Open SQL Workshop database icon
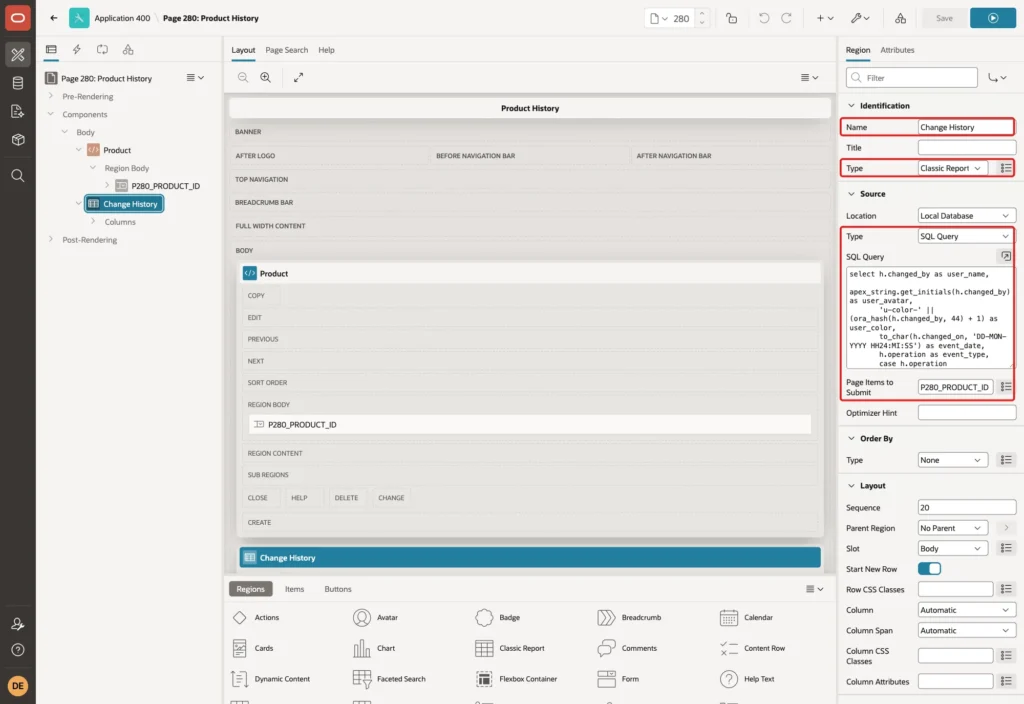The width and height of the screenshot is (1024, 704). [18, 83]
